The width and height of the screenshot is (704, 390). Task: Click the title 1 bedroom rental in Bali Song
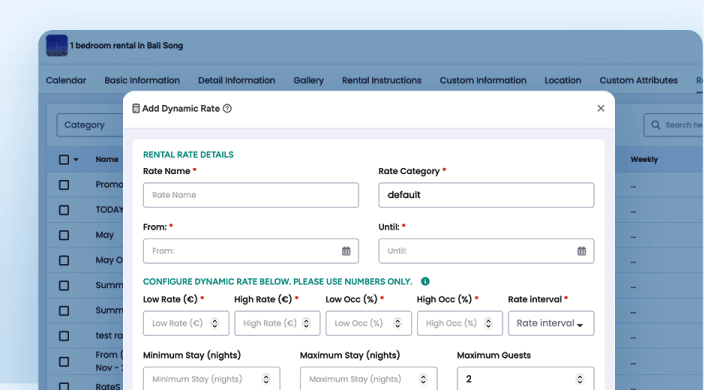[126, 45]
